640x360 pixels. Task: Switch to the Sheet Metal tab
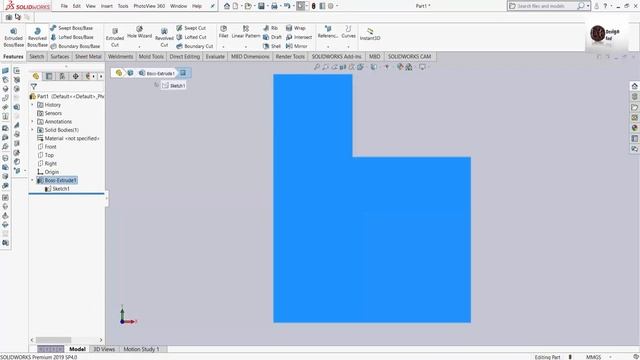pyautogui.click(x=88, y=57)
